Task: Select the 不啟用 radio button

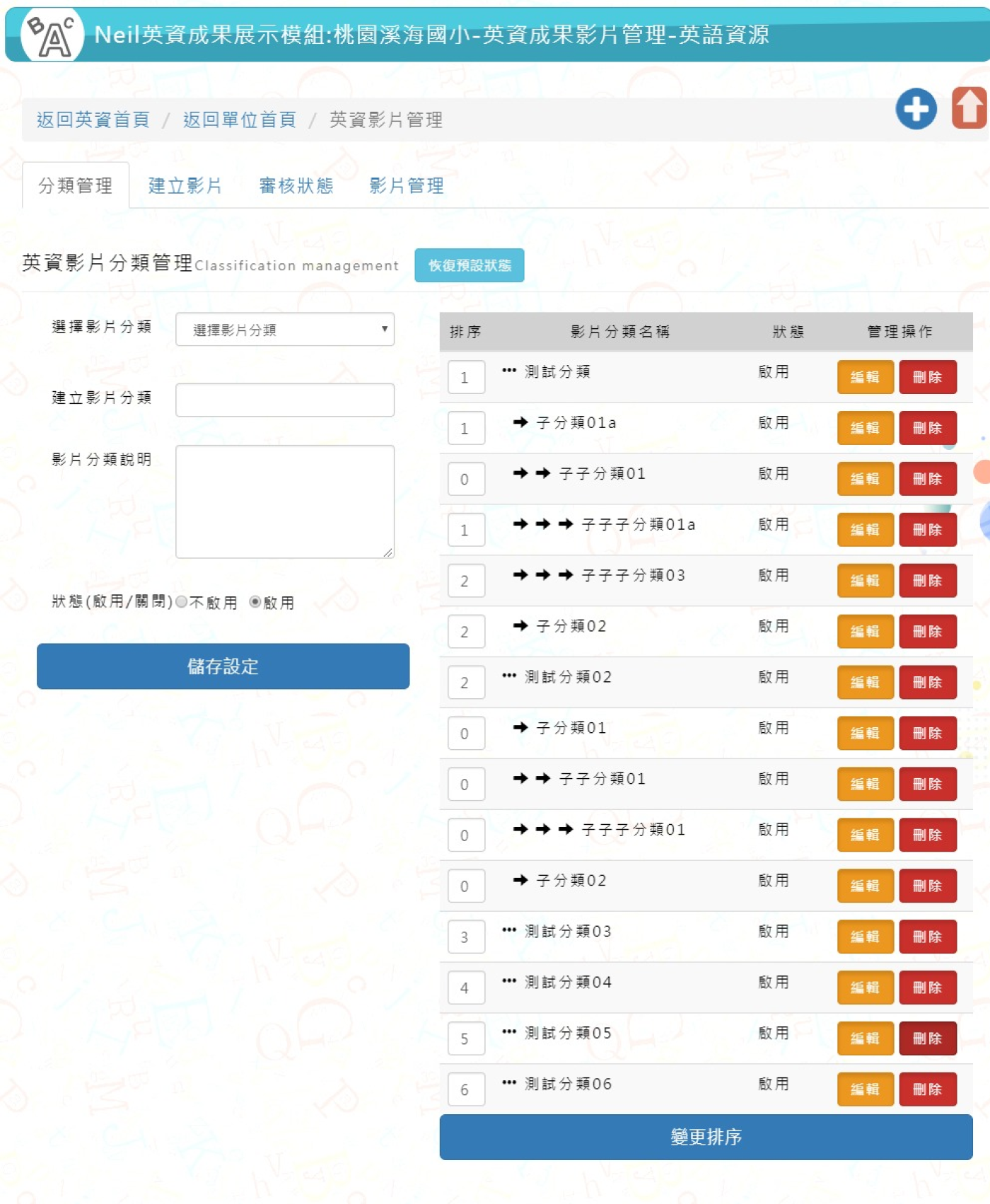Action: pos(182,602)
